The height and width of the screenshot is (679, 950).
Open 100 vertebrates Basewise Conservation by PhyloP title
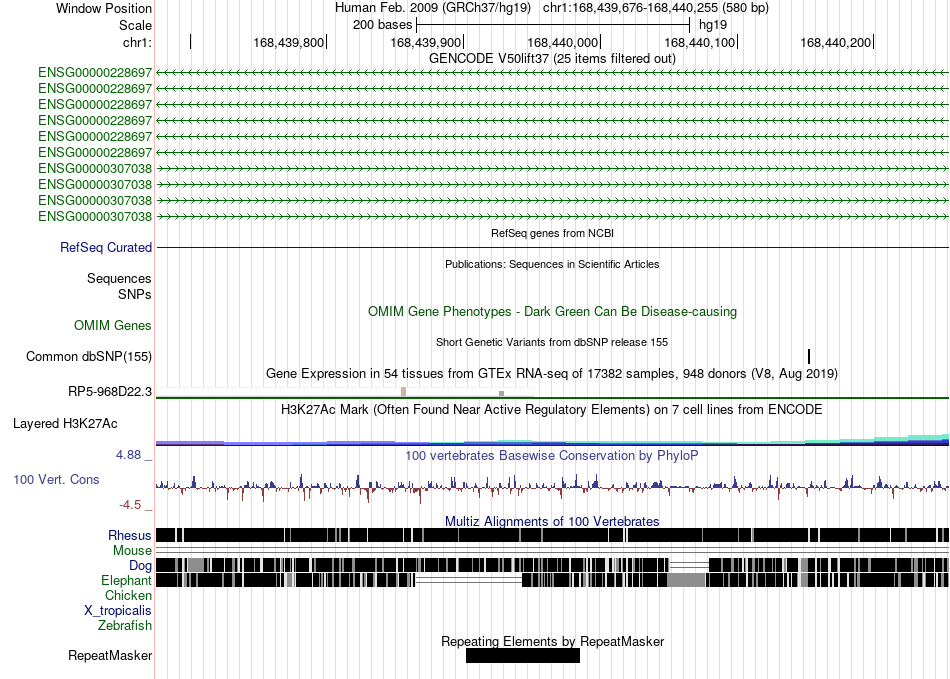[x=552, y=455]
